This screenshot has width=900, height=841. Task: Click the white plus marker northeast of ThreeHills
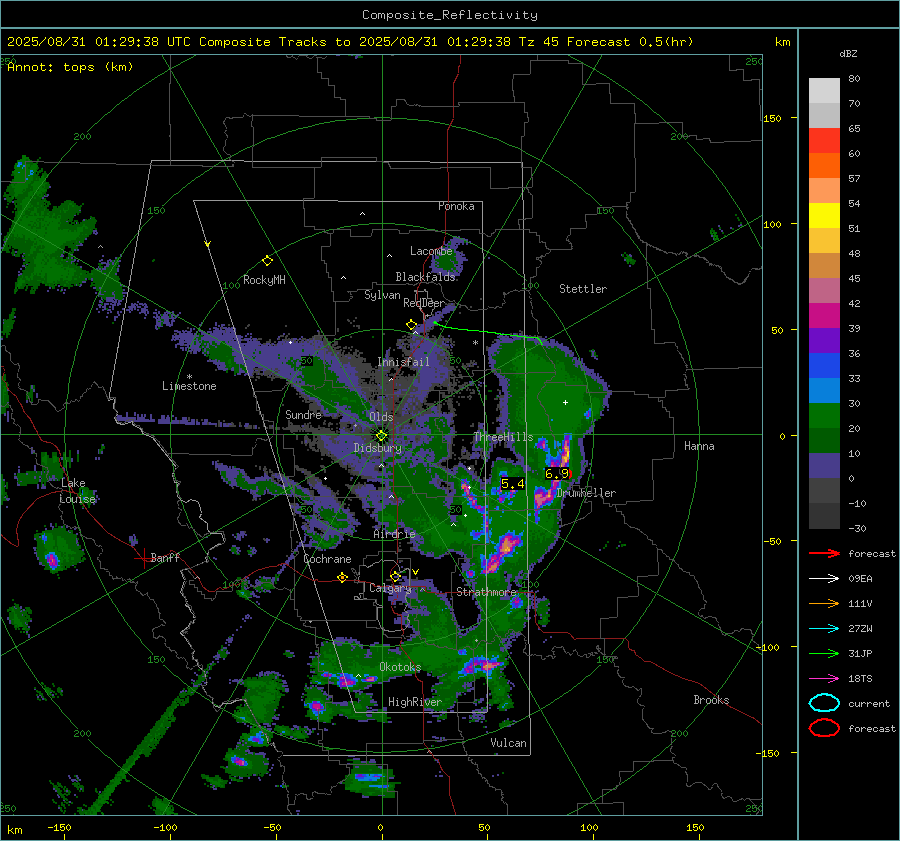click(565, 402)
